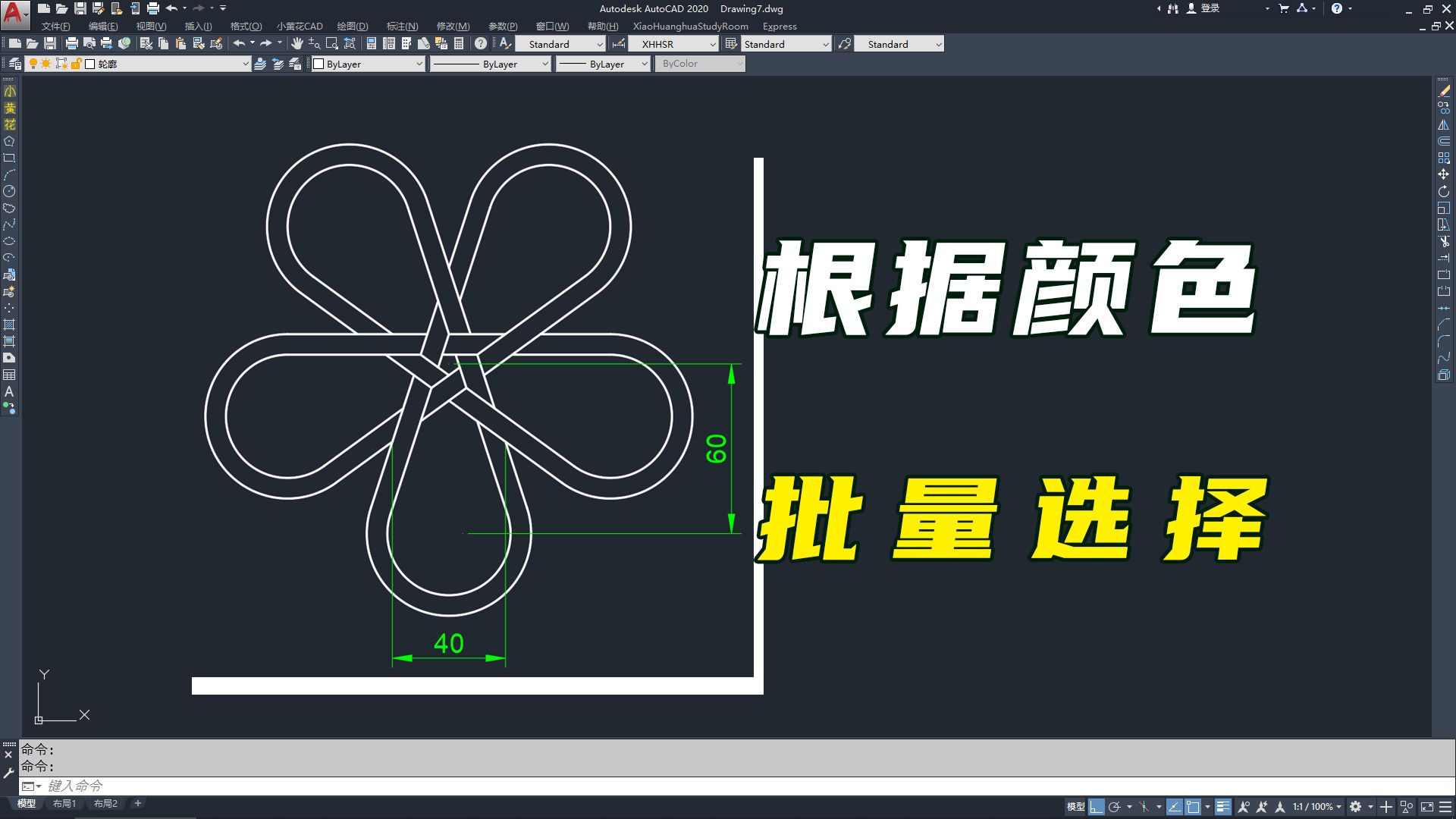Toggle Object Snap Tracking

click(x=1174, y=807)
